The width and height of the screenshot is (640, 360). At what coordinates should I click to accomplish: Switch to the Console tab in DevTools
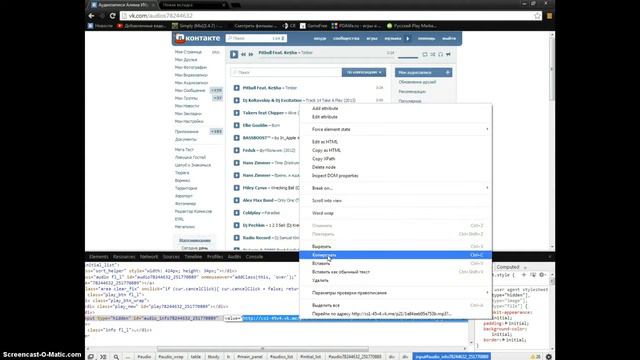[254, 257]
